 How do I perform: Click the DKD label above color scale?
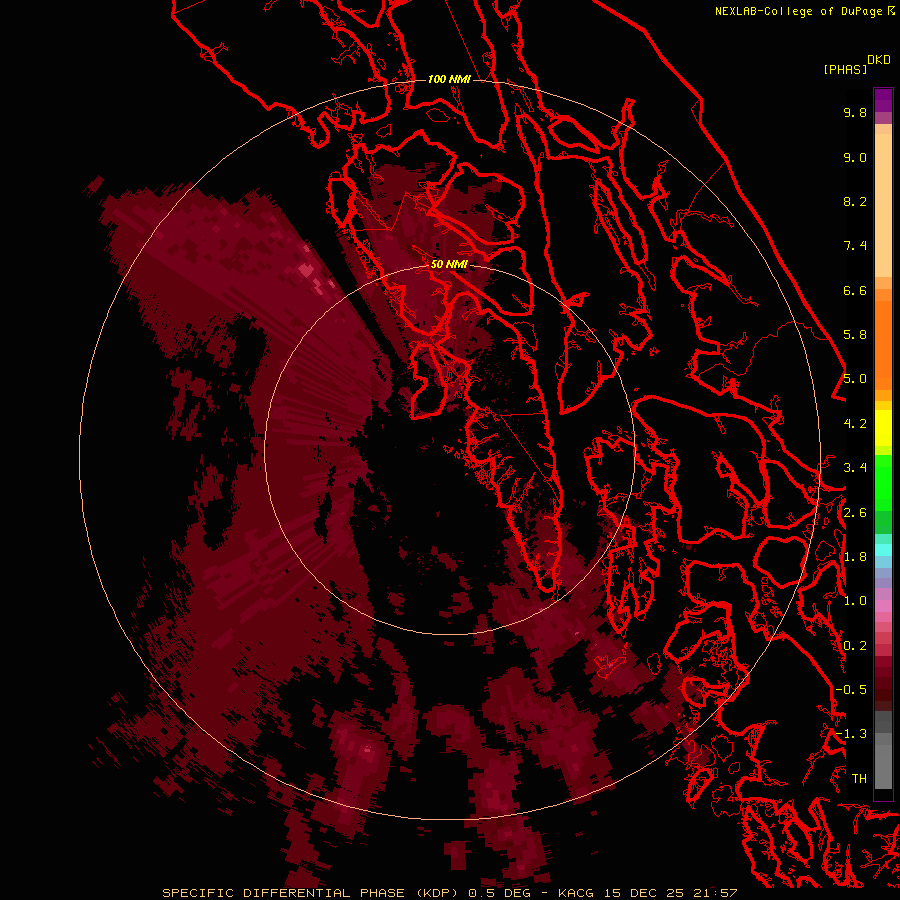pos(879,60)
